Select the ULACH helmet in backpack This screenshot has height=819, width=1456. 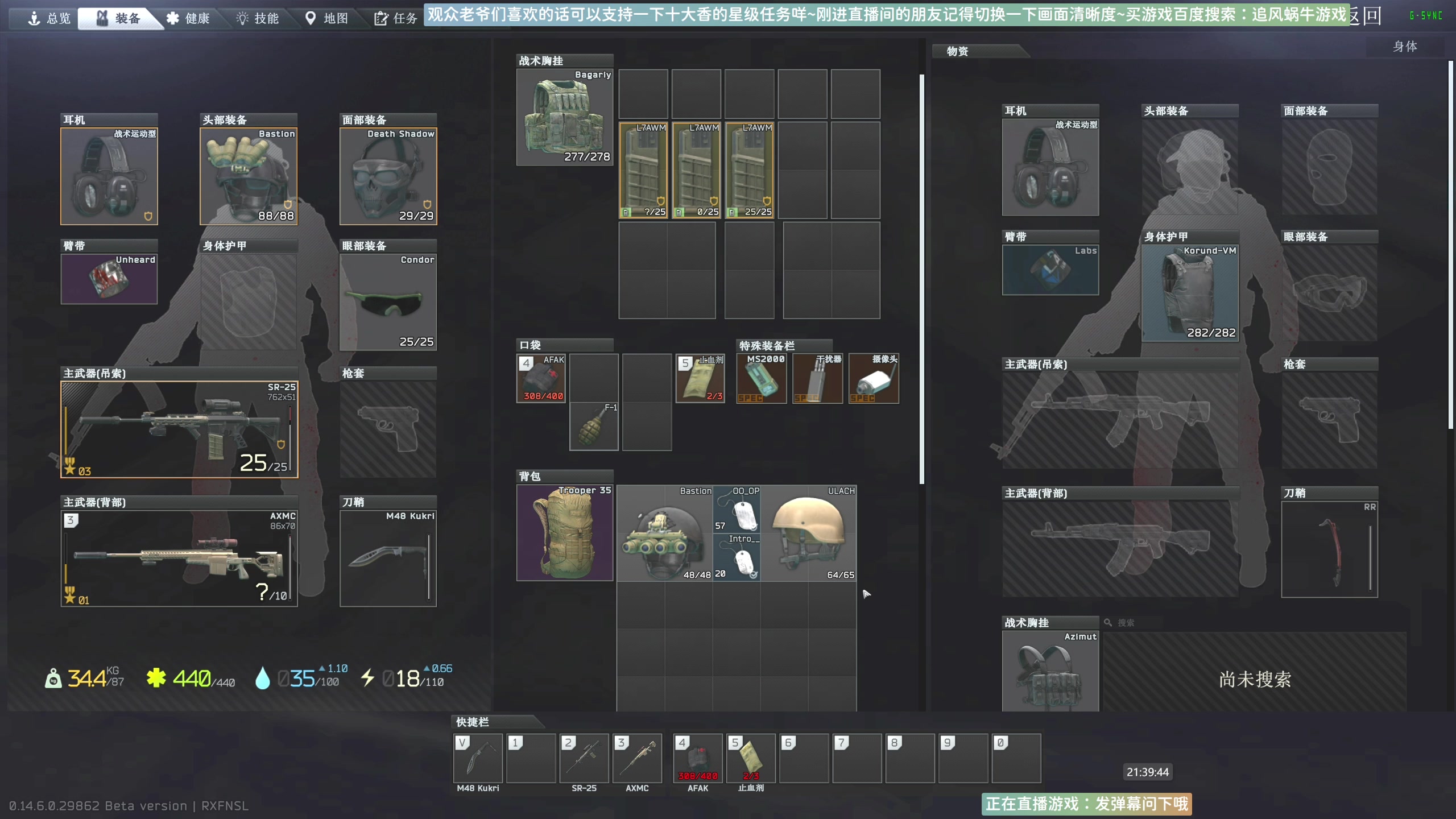tap(809, 533)
